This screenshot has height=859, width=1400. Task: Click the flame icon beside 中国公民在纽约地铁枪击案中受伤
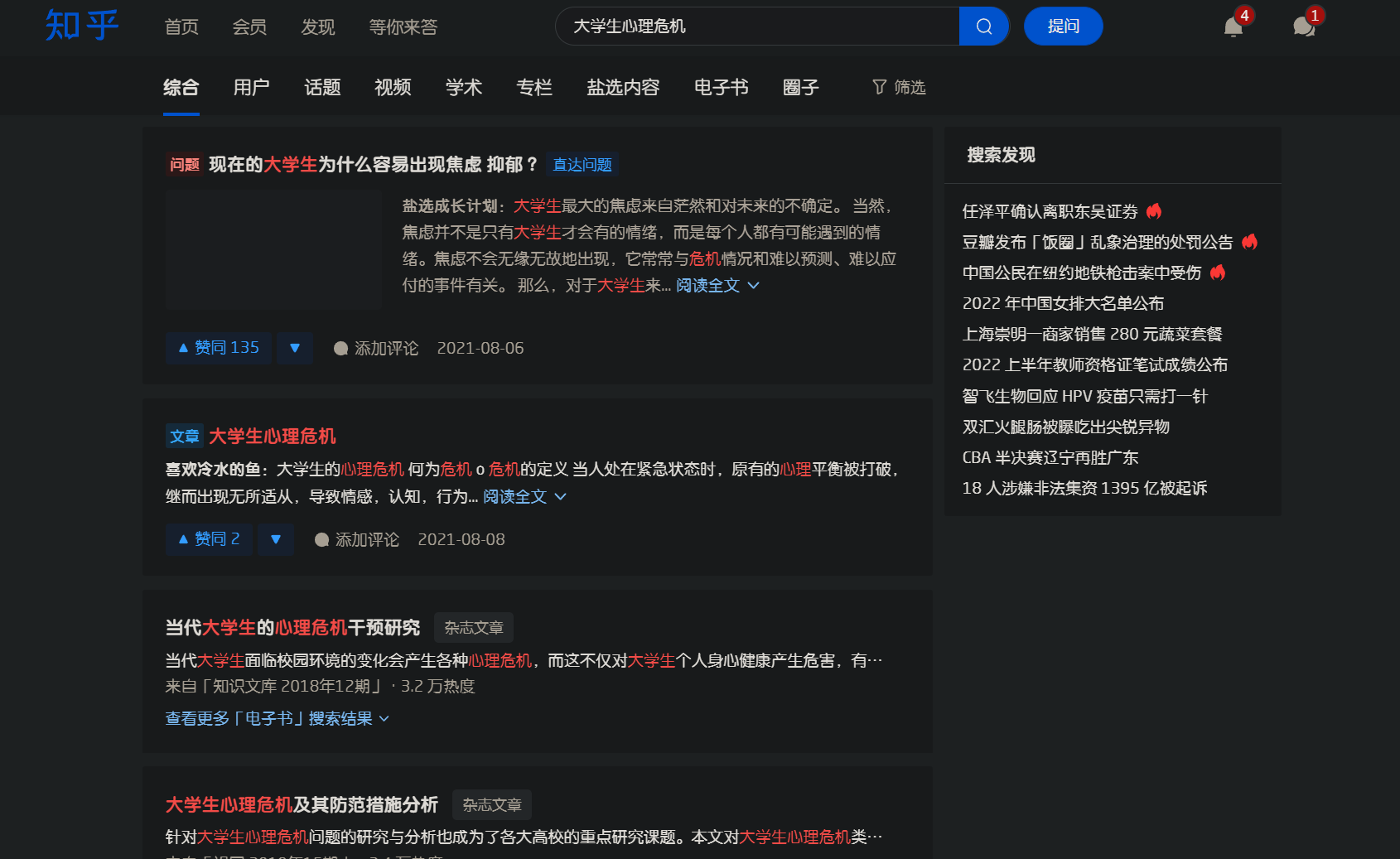(1217, 273)
